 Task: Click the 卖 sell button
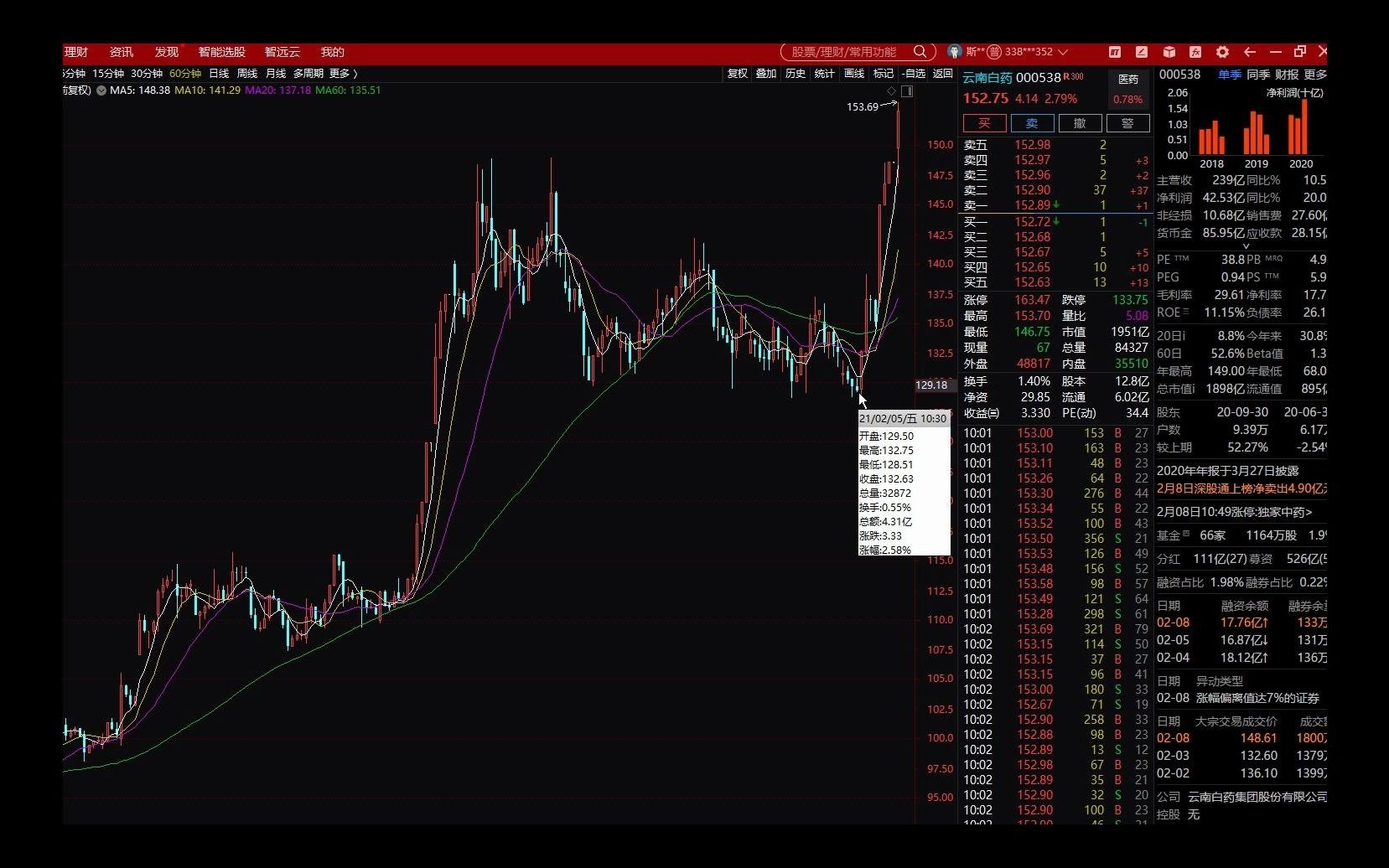(x=1032, y=123)
